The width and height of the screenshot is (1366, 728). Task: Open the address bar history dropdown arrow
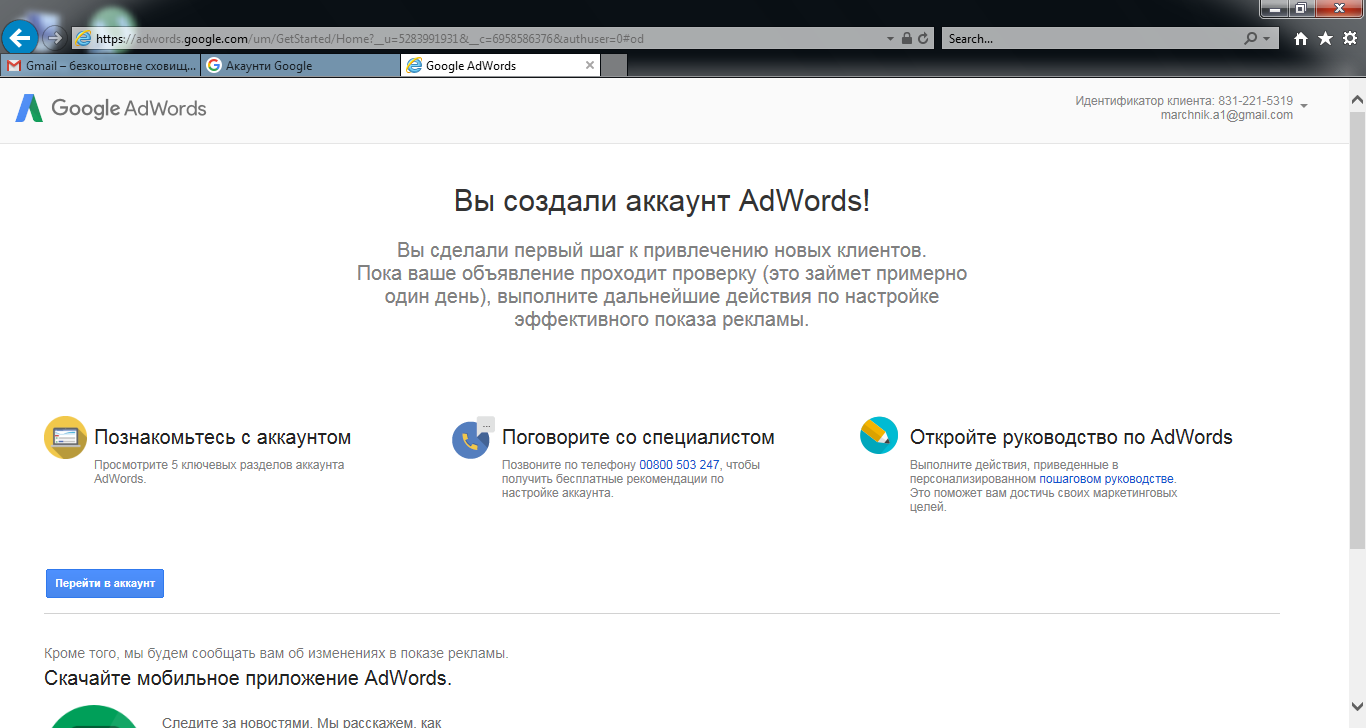890,39
